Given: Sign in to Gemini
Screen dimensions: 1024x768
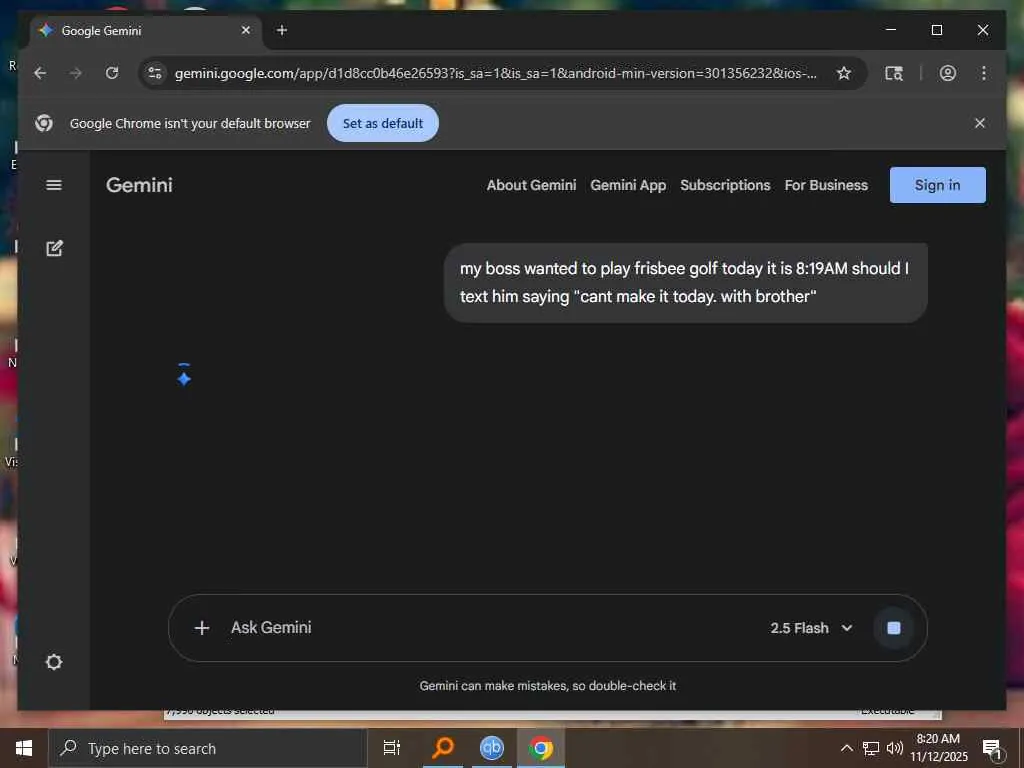Looking at the screenshot, I should pos(937,185).
